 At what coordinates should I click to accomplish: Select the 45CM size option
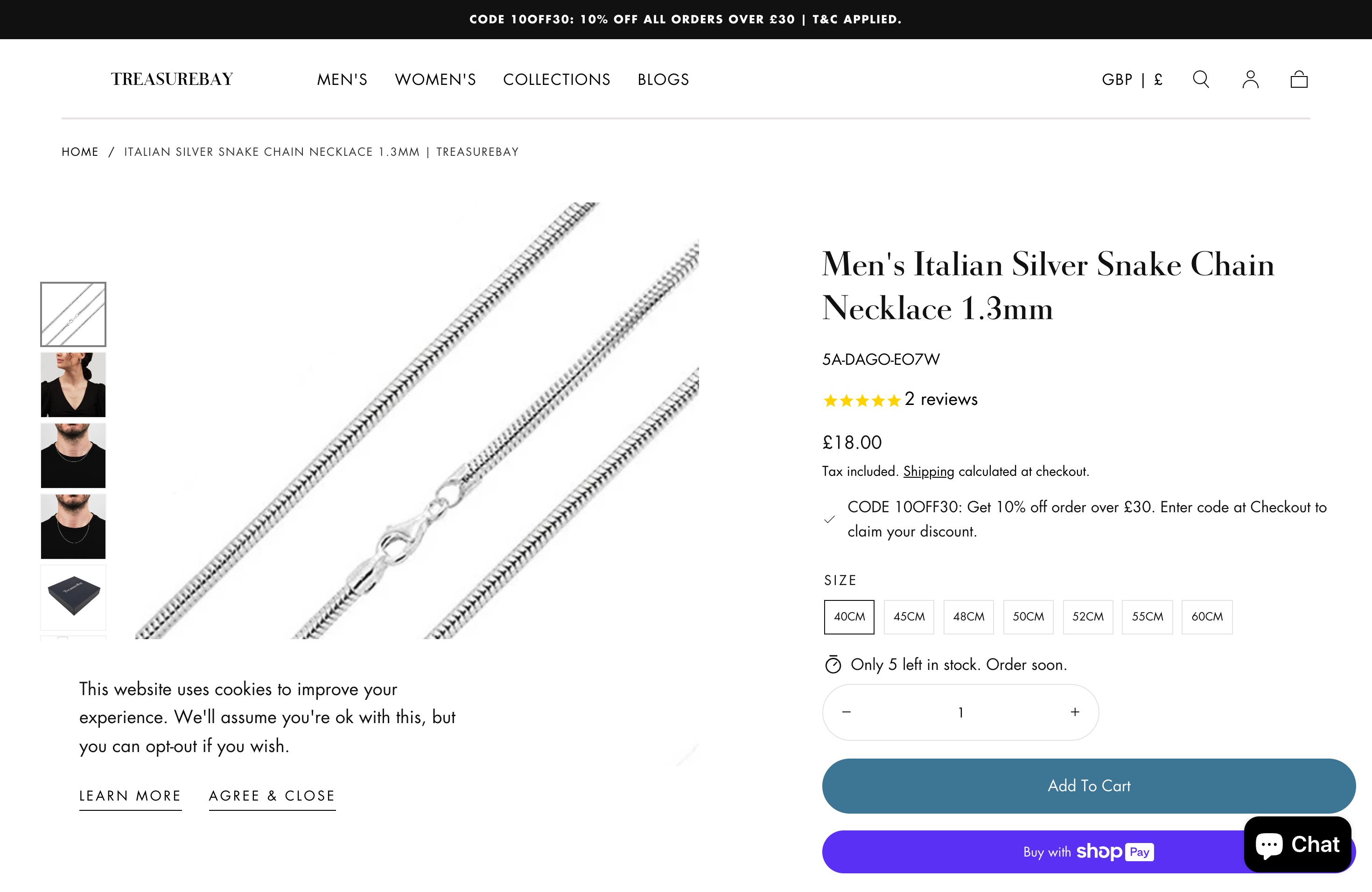click(909, 617)
